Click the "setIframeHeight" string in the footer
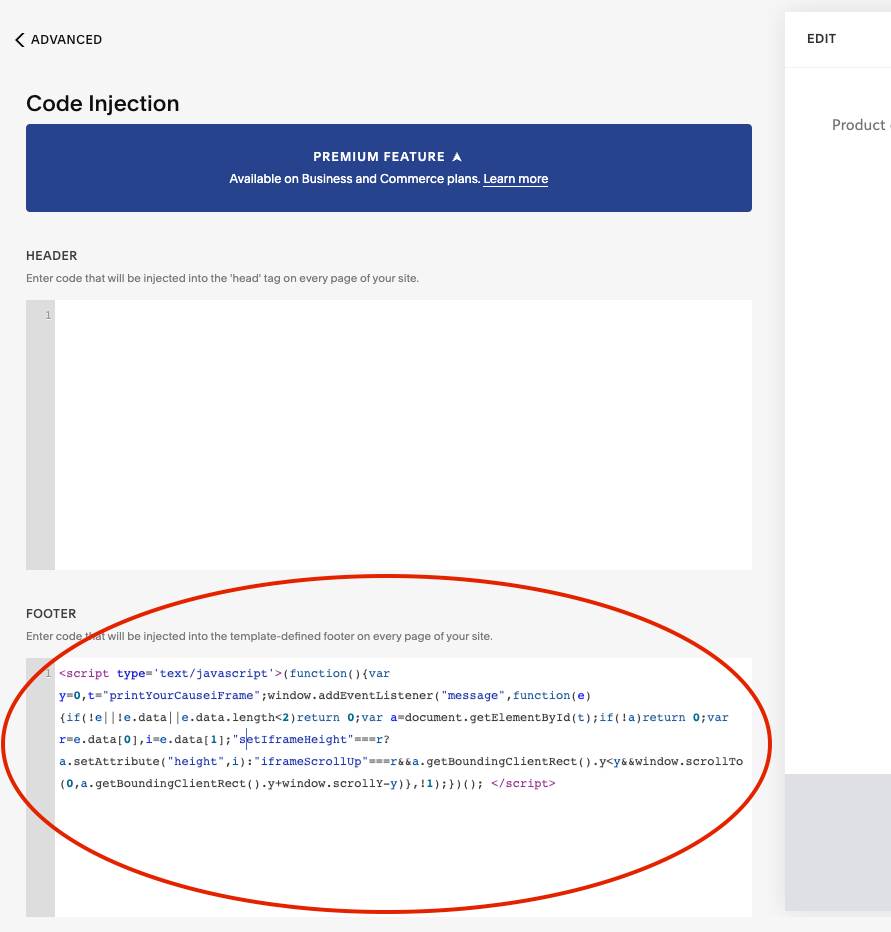The height and width of the screenshot is (932, 891). click(293, 739)
